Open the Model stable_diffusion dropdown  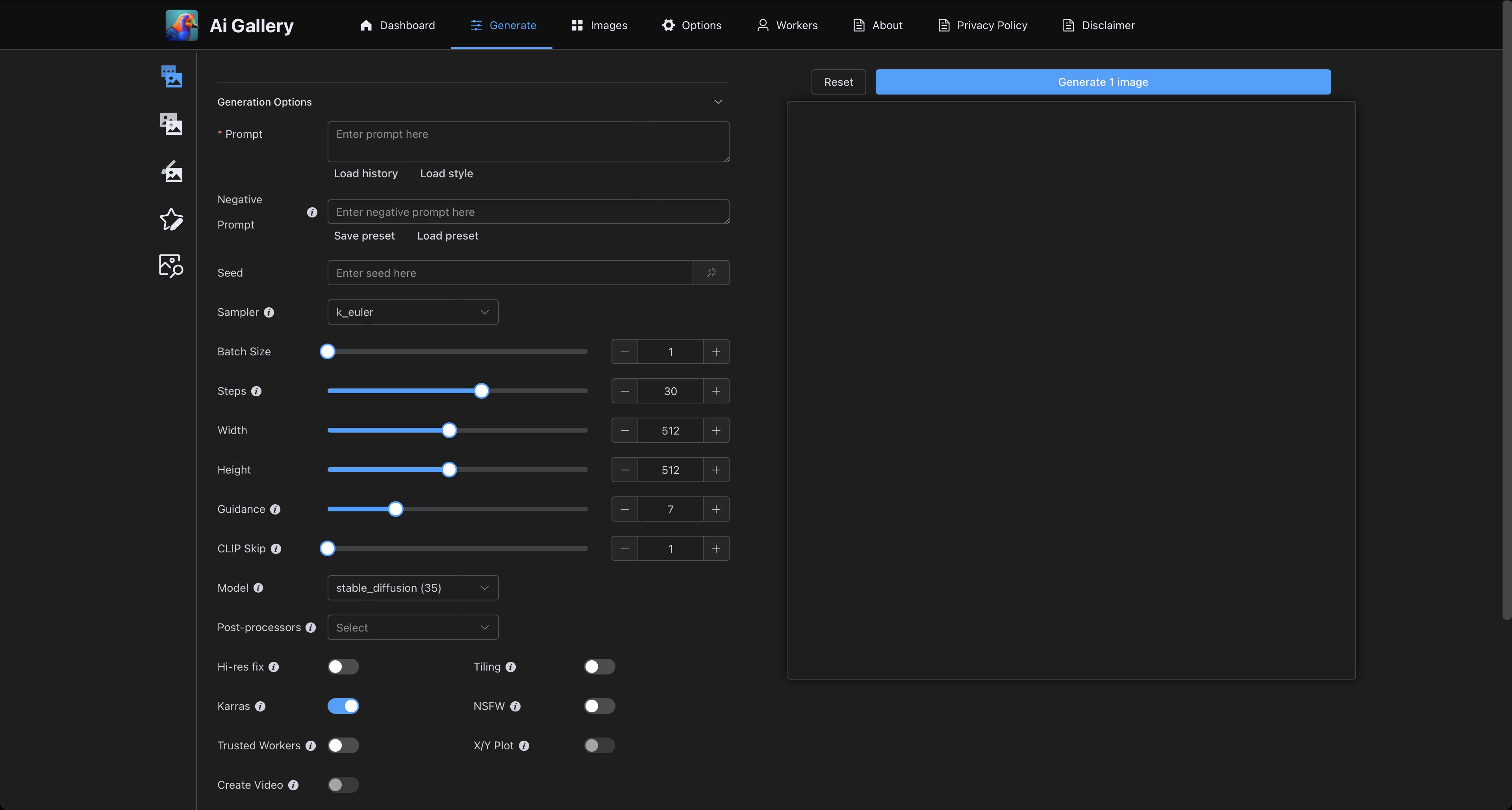coord(413,588)
